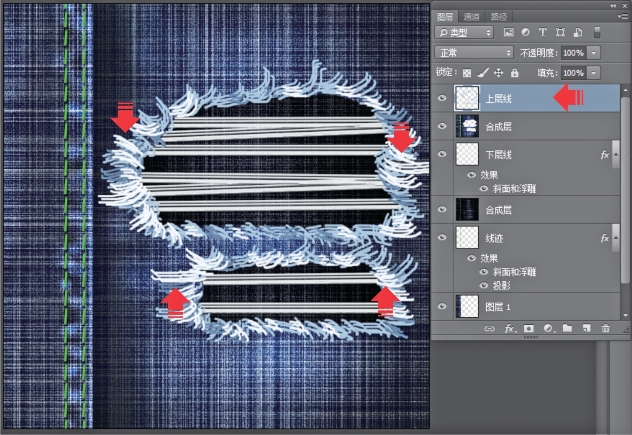Click the link layers icon

(x=489, y=329)
